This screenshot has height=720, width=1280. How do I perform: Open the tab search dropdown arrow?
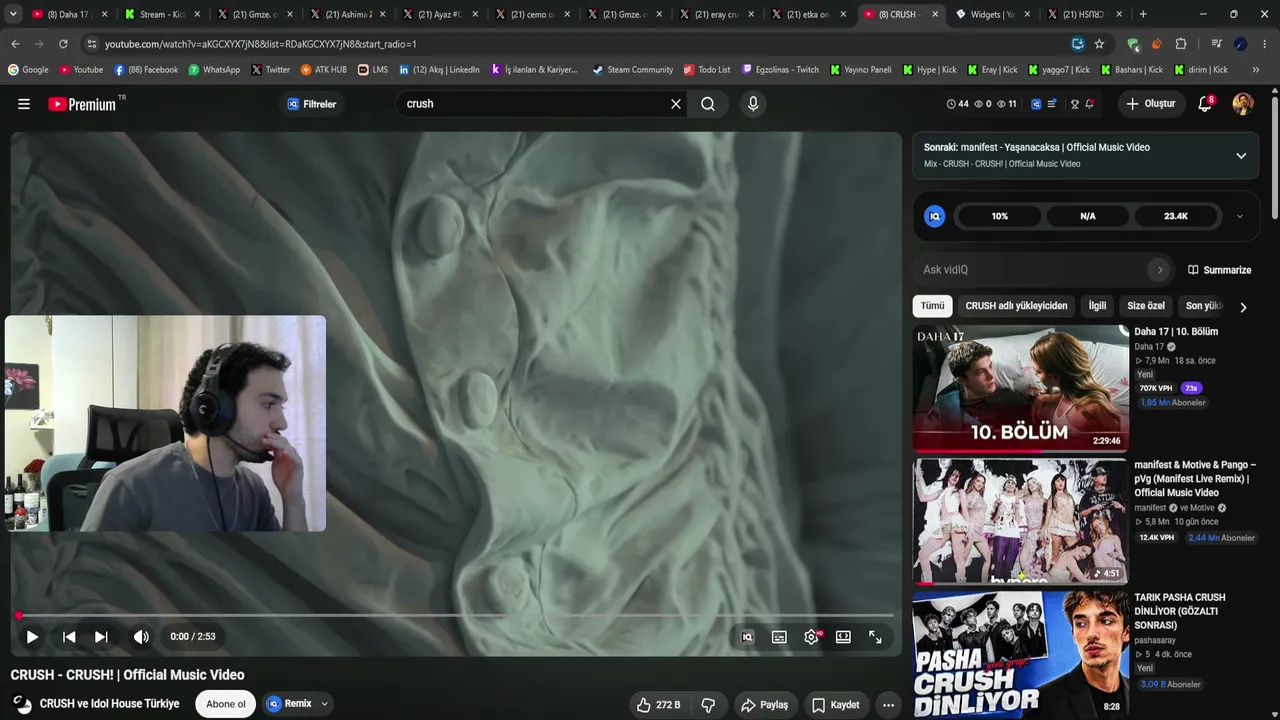click(13, 14)
